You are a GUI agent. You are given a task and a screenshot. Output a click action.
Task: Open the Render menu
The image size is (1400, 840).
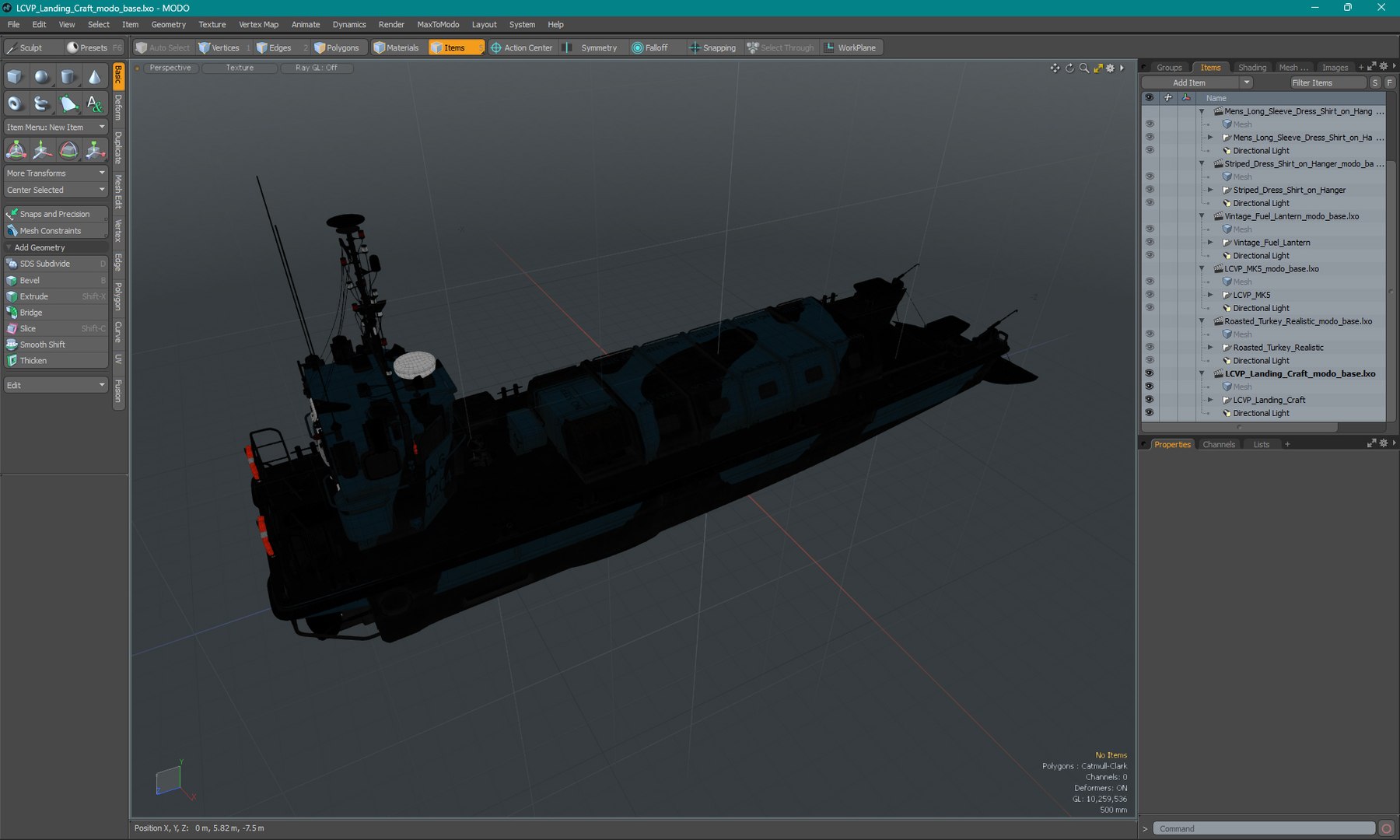(391, 24)
